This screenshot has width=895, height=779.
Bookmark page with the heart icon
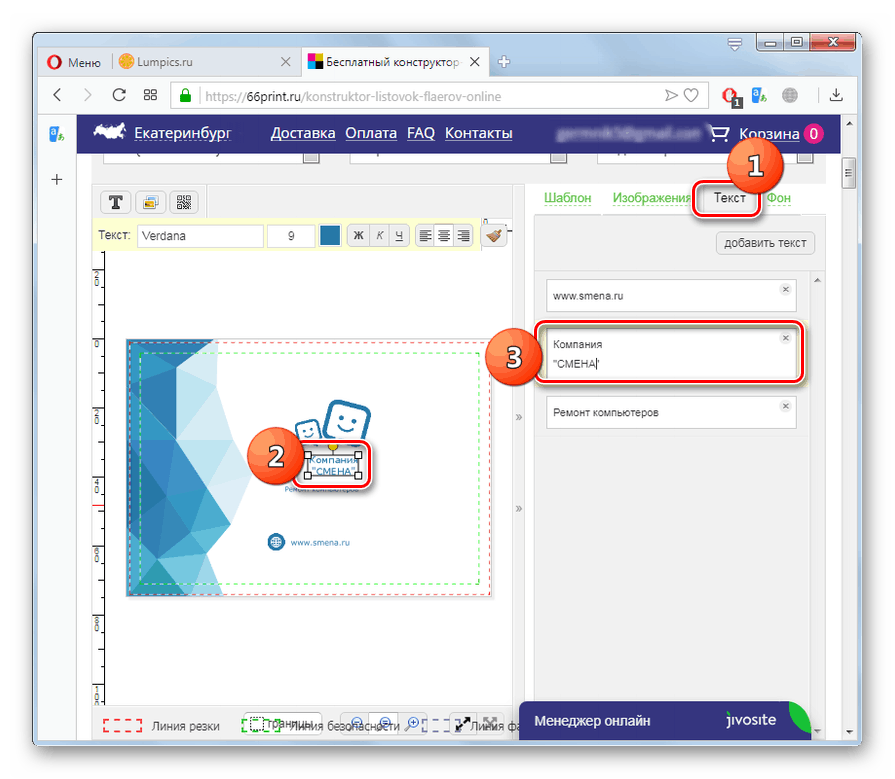click(x=691, y=95)
